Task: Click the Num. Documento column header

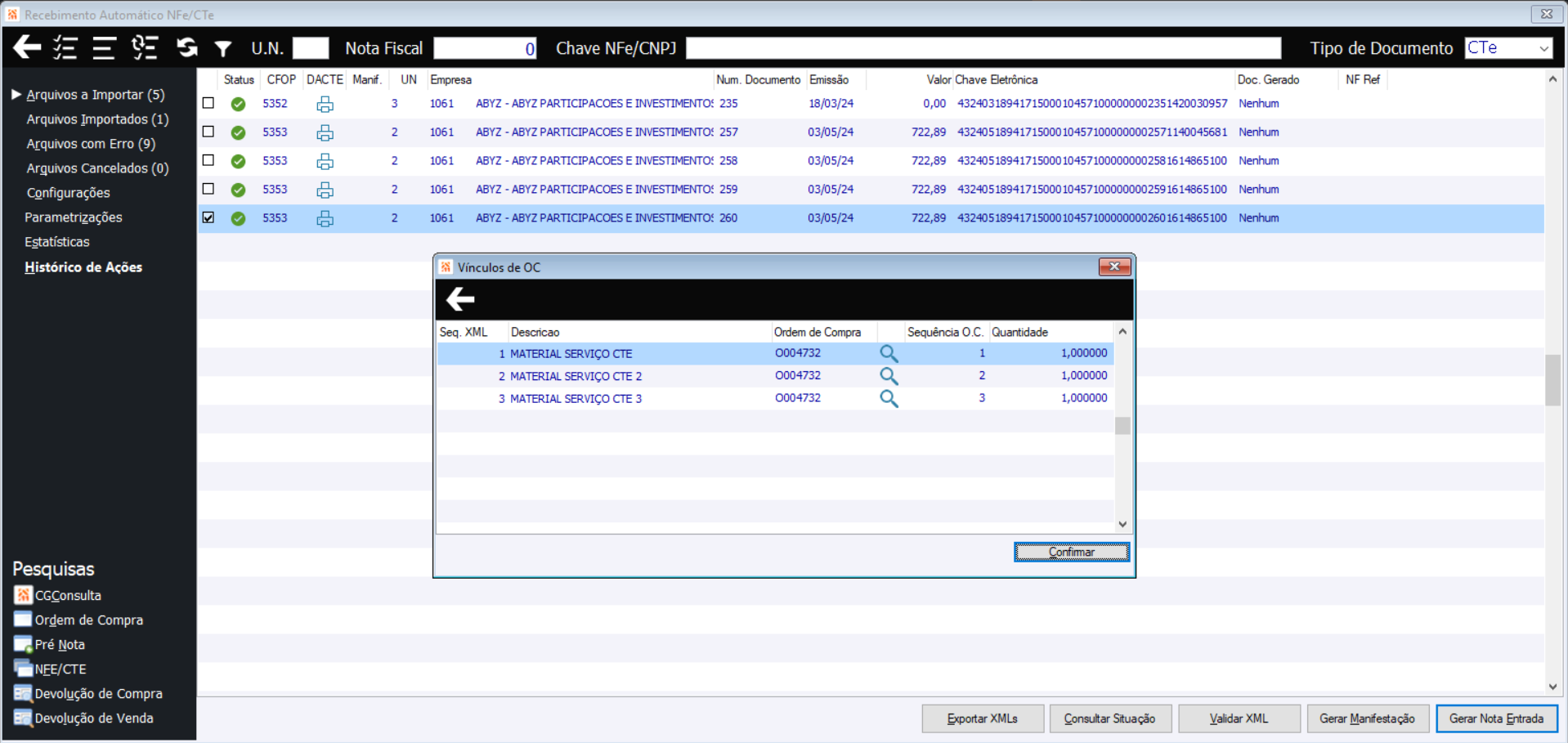Action: coord(759,79)
